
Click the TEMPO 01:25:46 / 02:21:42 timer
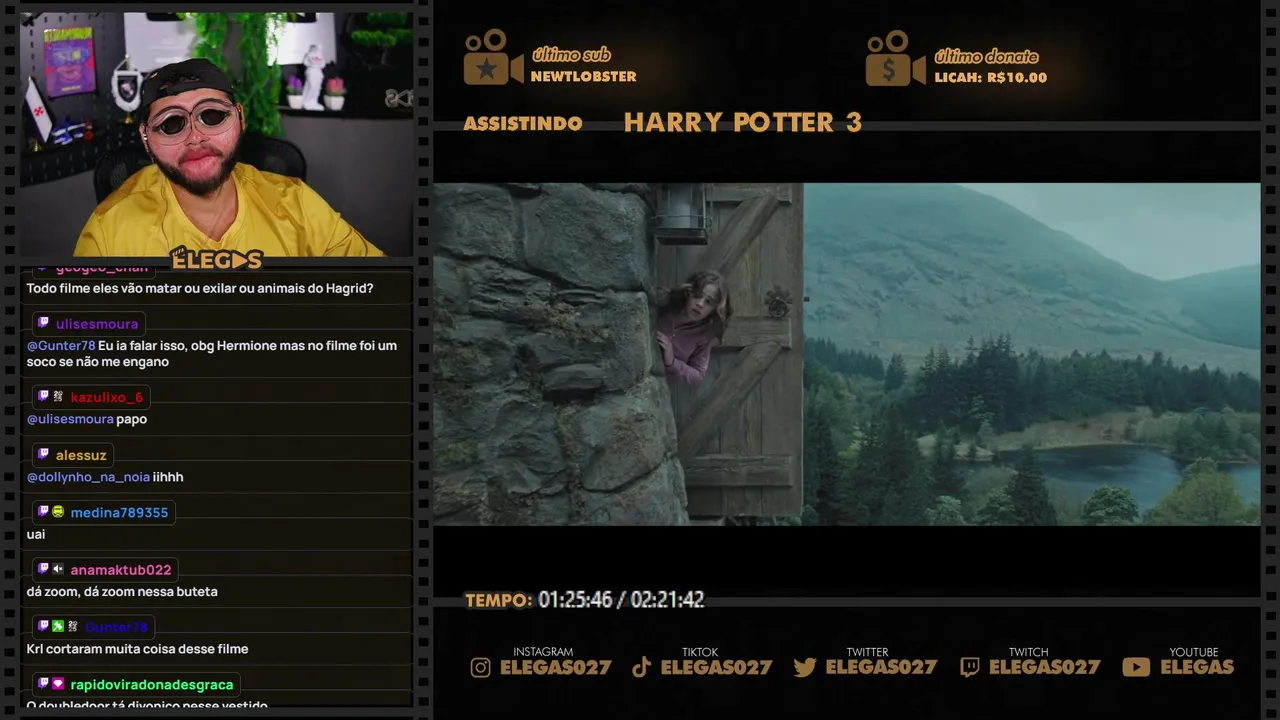(x=585, y=600)
